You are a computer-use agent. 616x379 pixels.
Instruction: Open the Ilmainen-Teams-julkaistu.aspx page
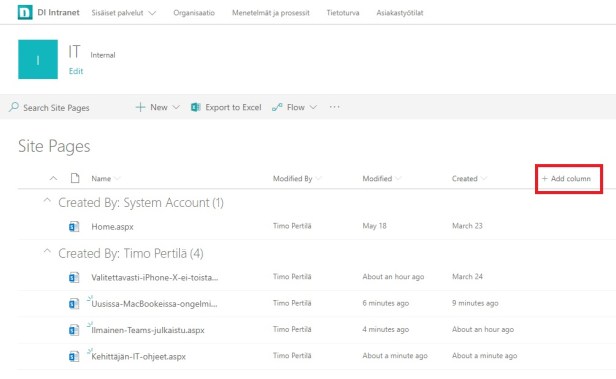[x=148, y=330]
